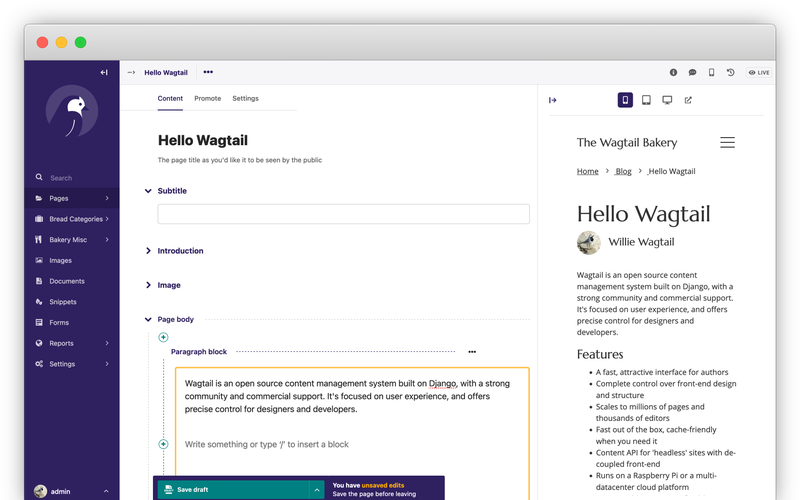Collapse the sidebar with the arrow icon

(104, 72)
